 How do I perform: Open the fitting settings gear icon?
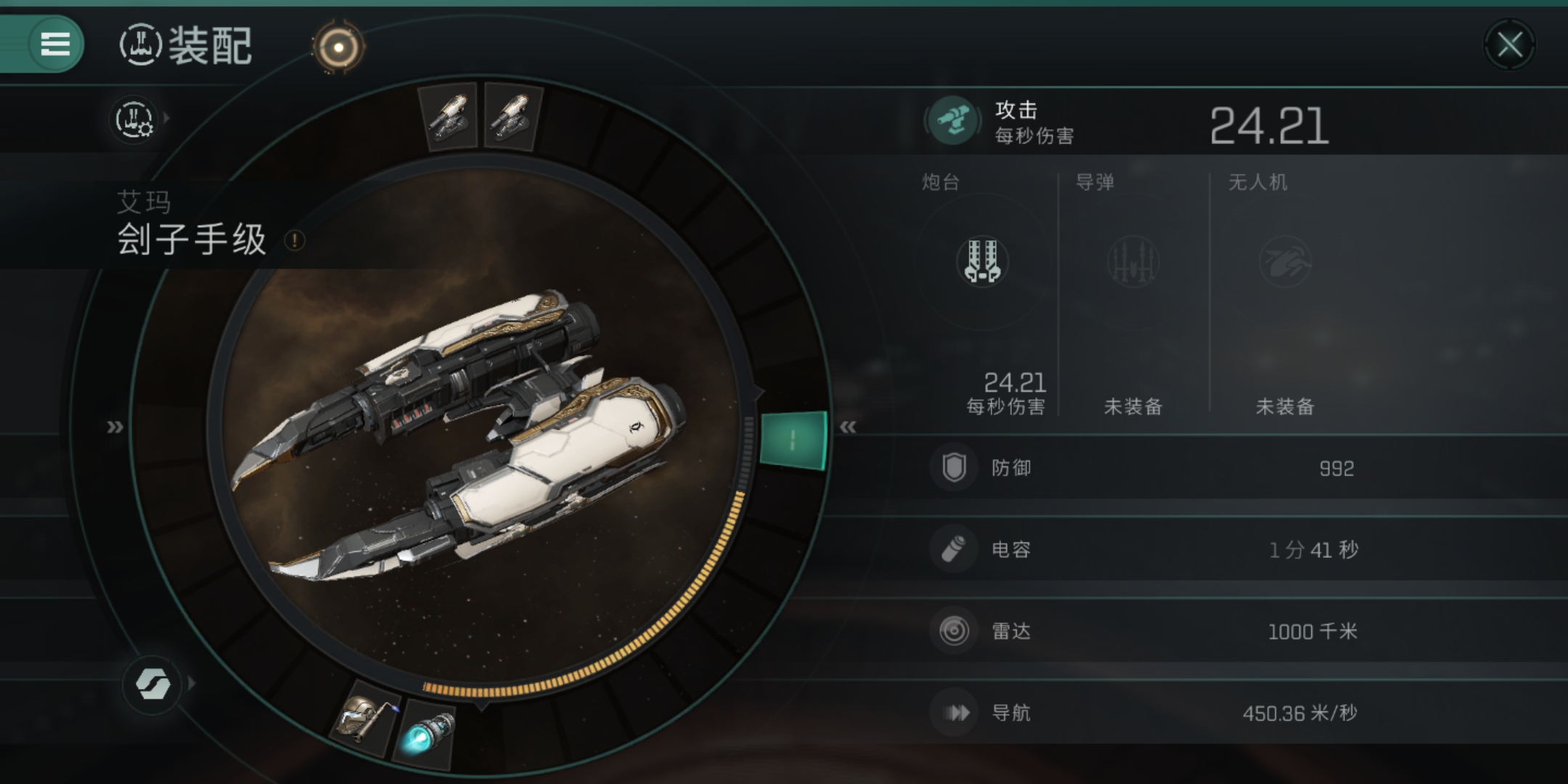(x=134, y=119)
